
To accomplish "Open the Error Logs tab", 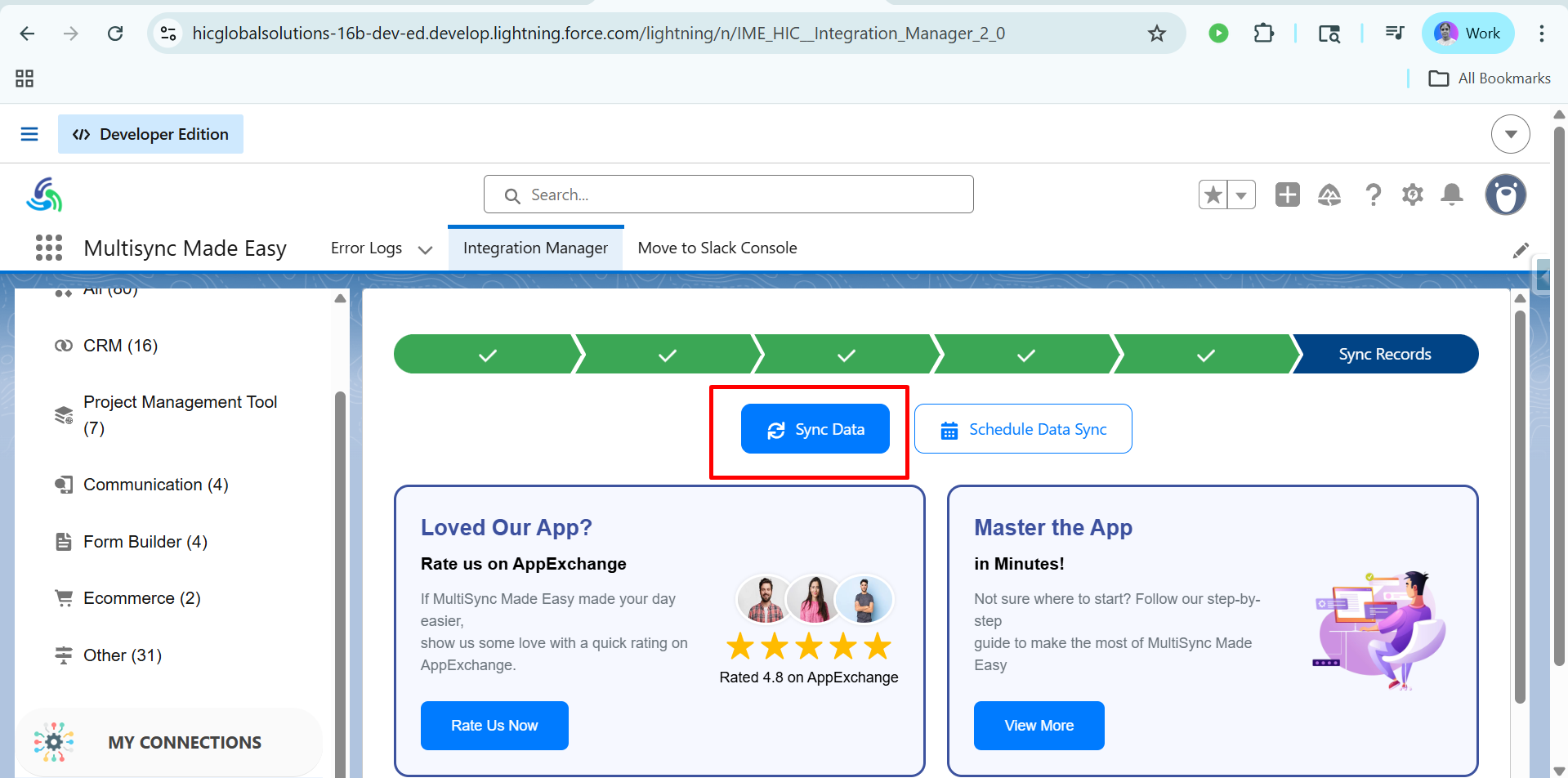I will click(x=366, y=248).
